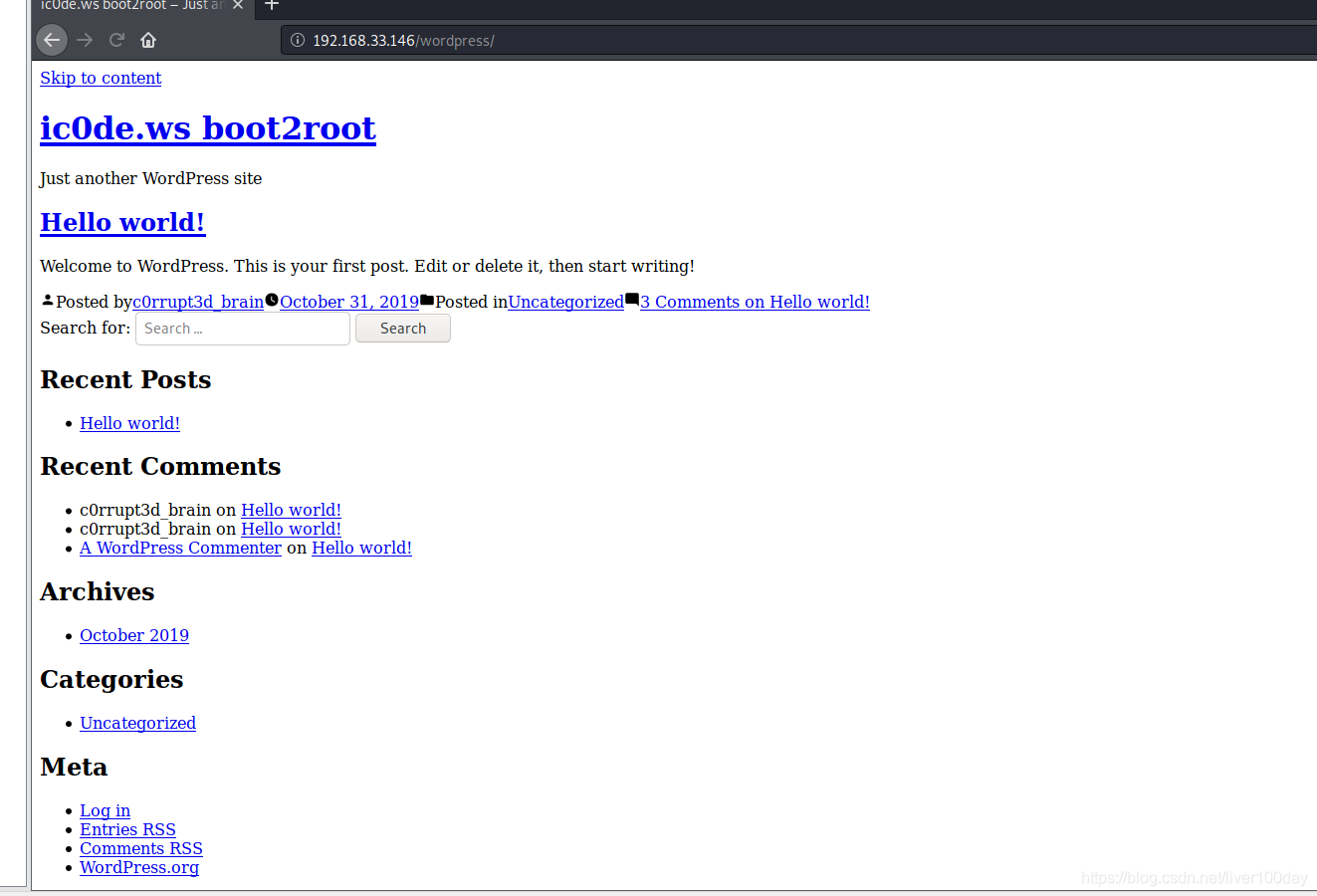The width and height of the screenshot is (1317, 896).
Task: Open the October 2019 archive link
Action: tap(134, 635)
